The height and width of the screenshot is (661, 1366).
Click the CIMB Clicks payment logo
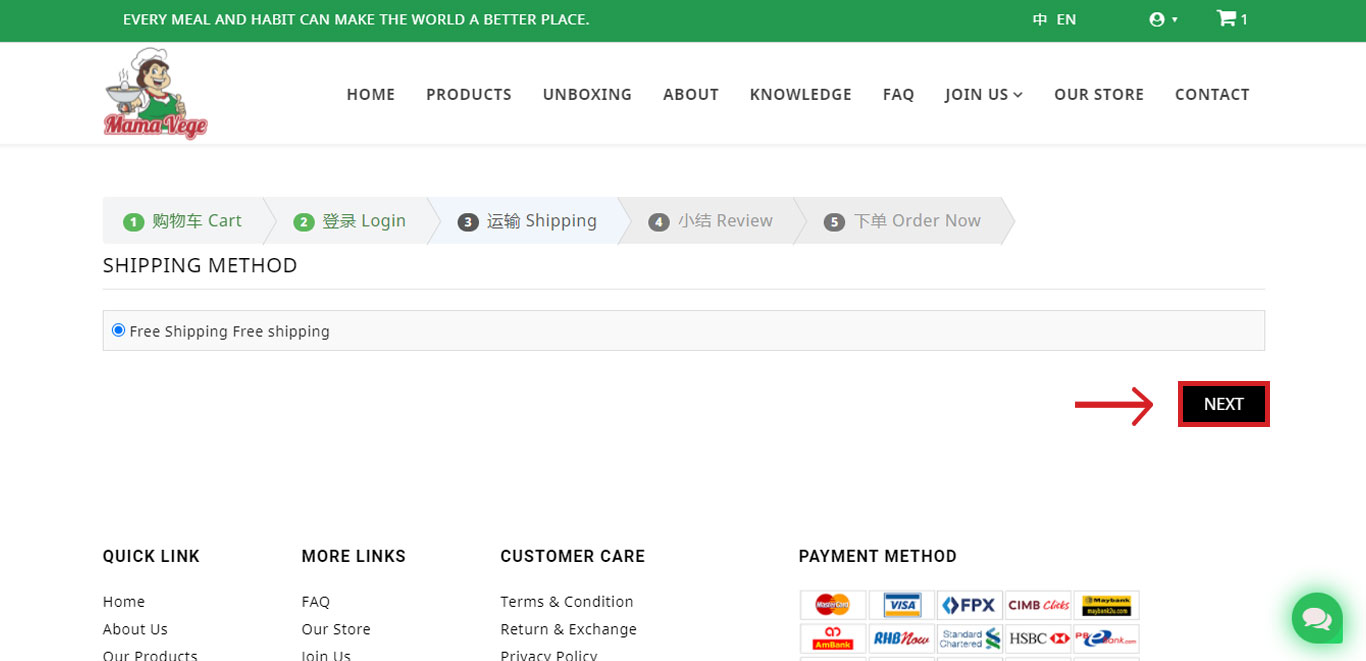(x=1038, y=605)
